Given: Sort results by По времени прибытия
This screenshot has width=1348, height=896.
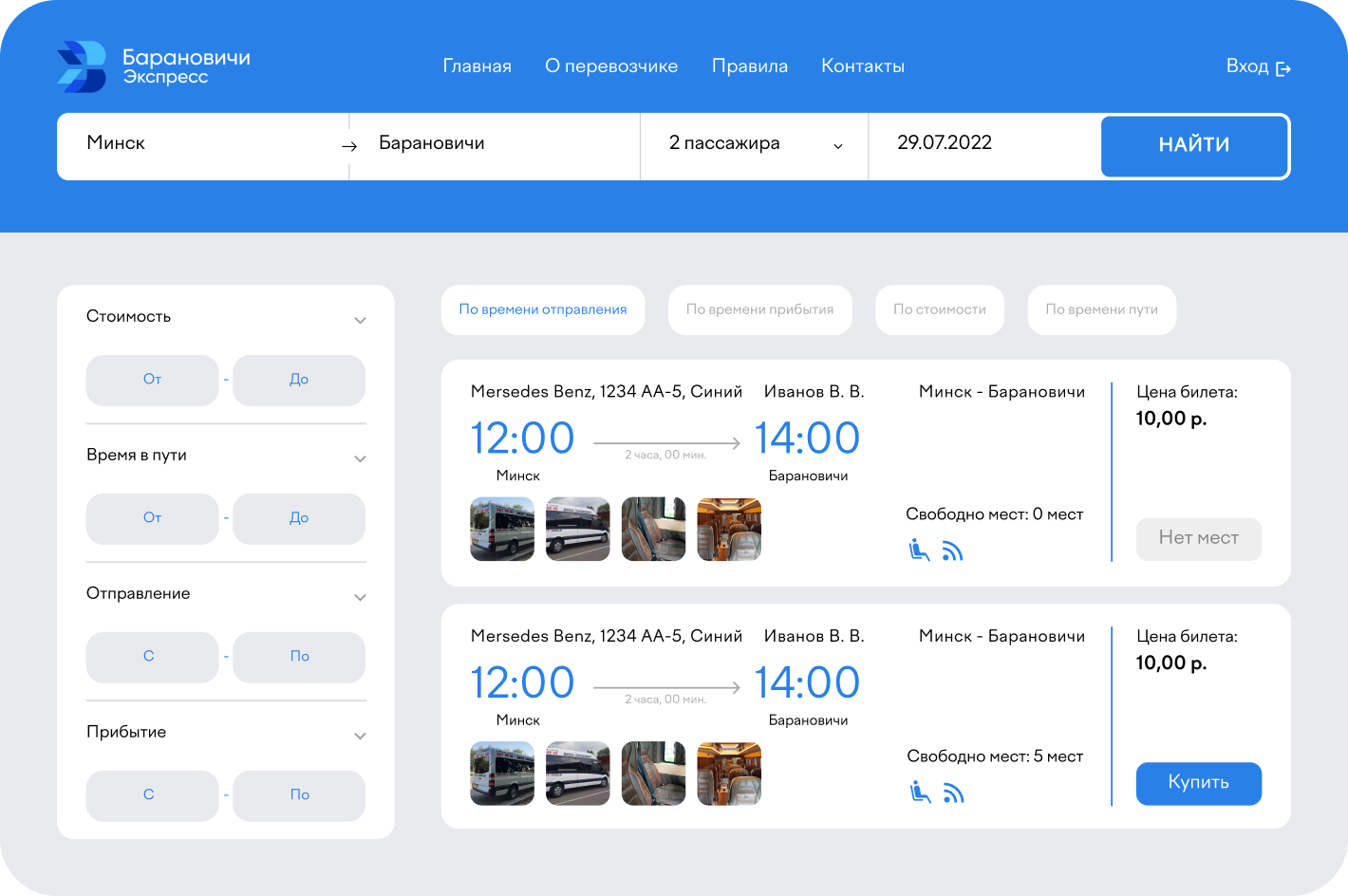Looking at the screenshot, I should (759, 309).
